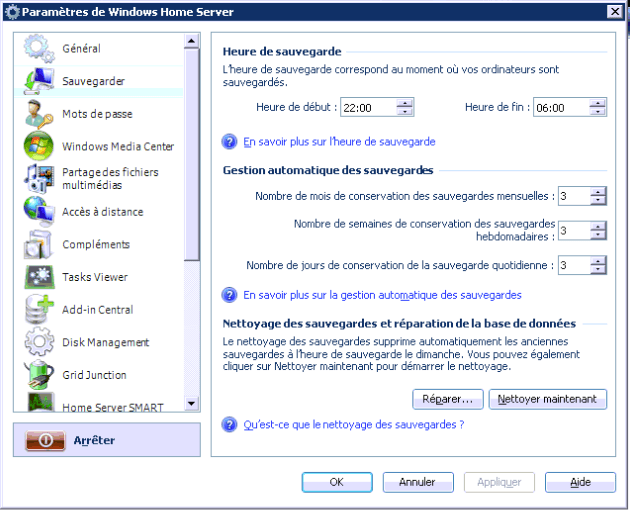
Task: Open help with the Aide button
Action: [580, 482]
